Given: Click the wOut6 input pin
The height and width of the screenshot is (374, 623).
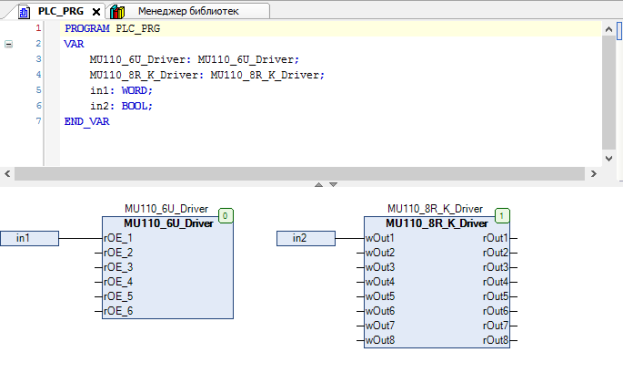Looking at the screenshot, I should click(380, 311).
